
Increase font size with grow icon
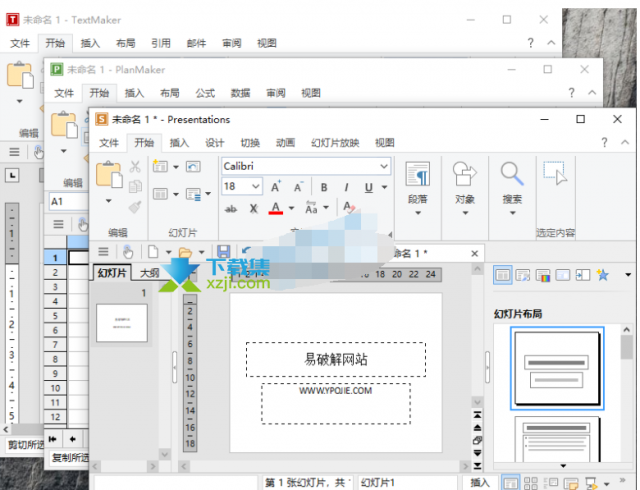coord(276,187)
